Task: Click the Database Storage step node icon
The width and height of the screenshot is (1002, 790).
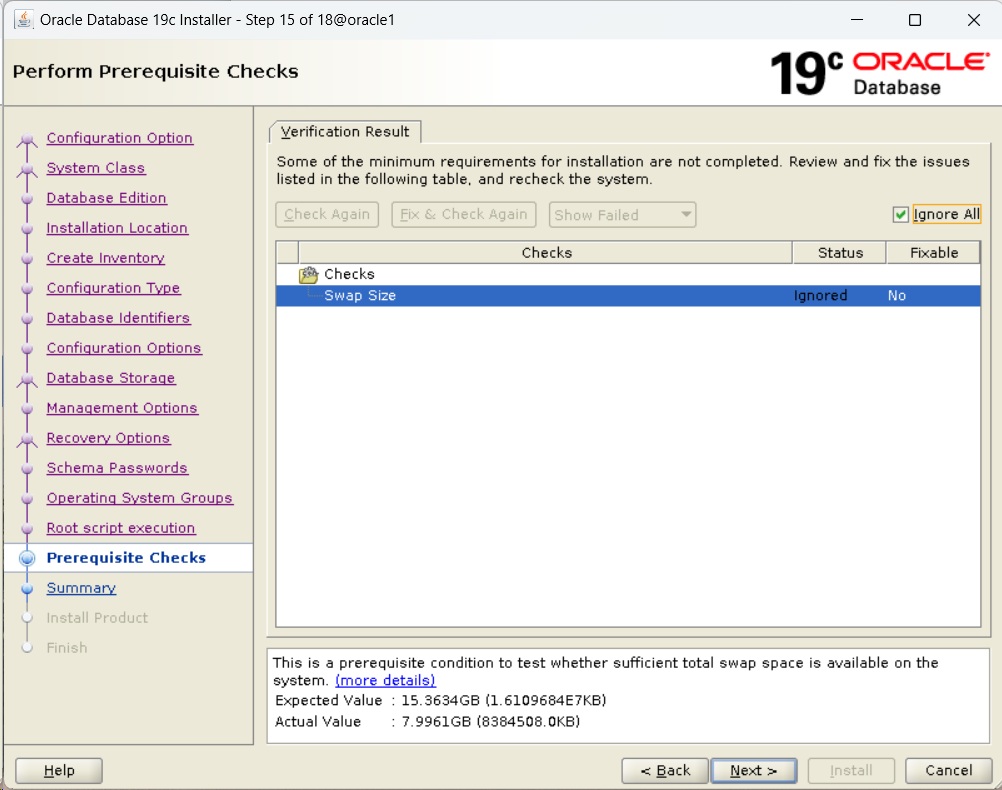Action: point(28,379)
